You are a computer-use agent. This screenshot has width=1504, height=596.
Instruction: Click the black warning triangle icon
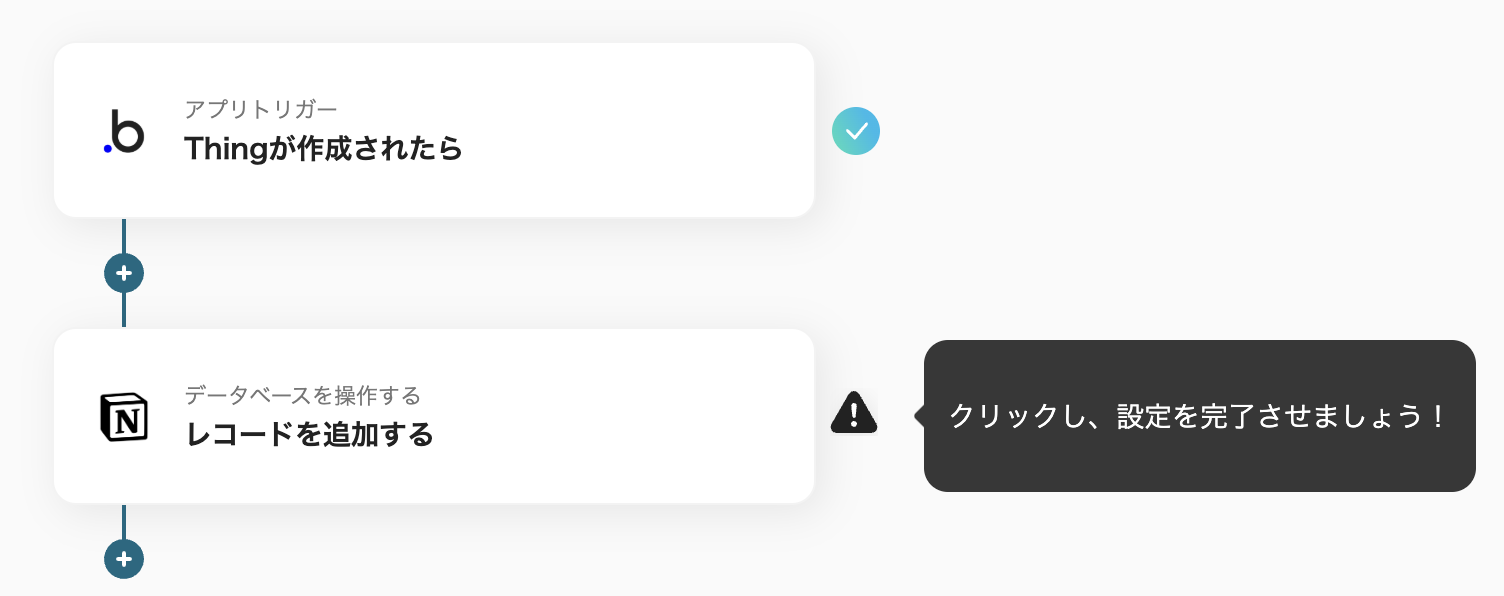pos(854,413)
